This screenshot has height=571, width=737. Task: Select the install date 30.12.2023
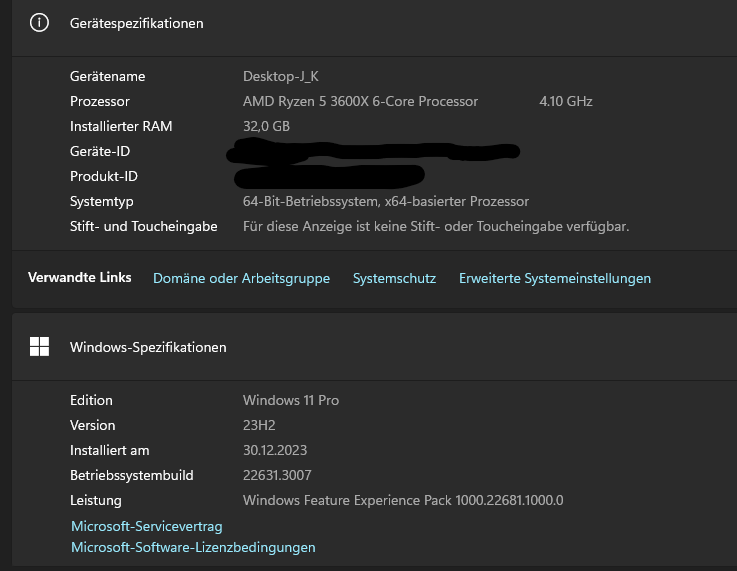click(274, 450)
